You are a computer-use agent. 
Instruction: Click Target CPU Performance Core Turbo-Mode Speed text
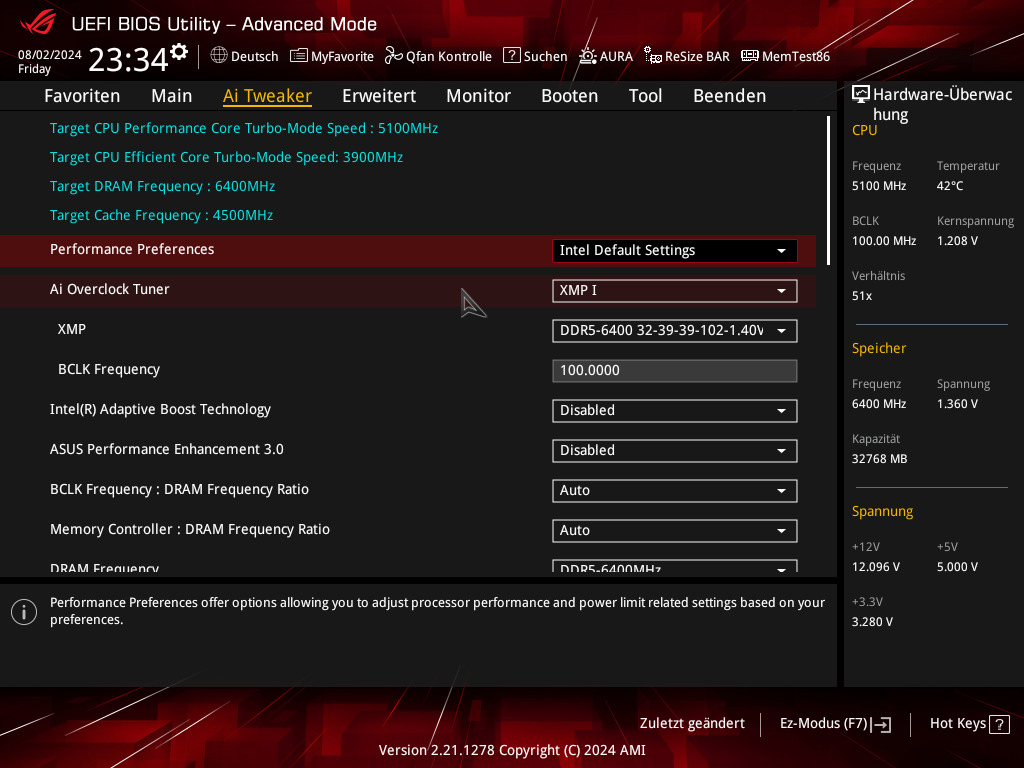pyautogui.click(x=244, y=129)
